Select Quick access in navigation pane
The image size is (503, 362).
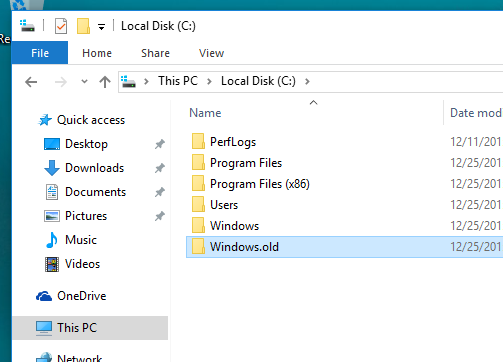click(91, 120)
